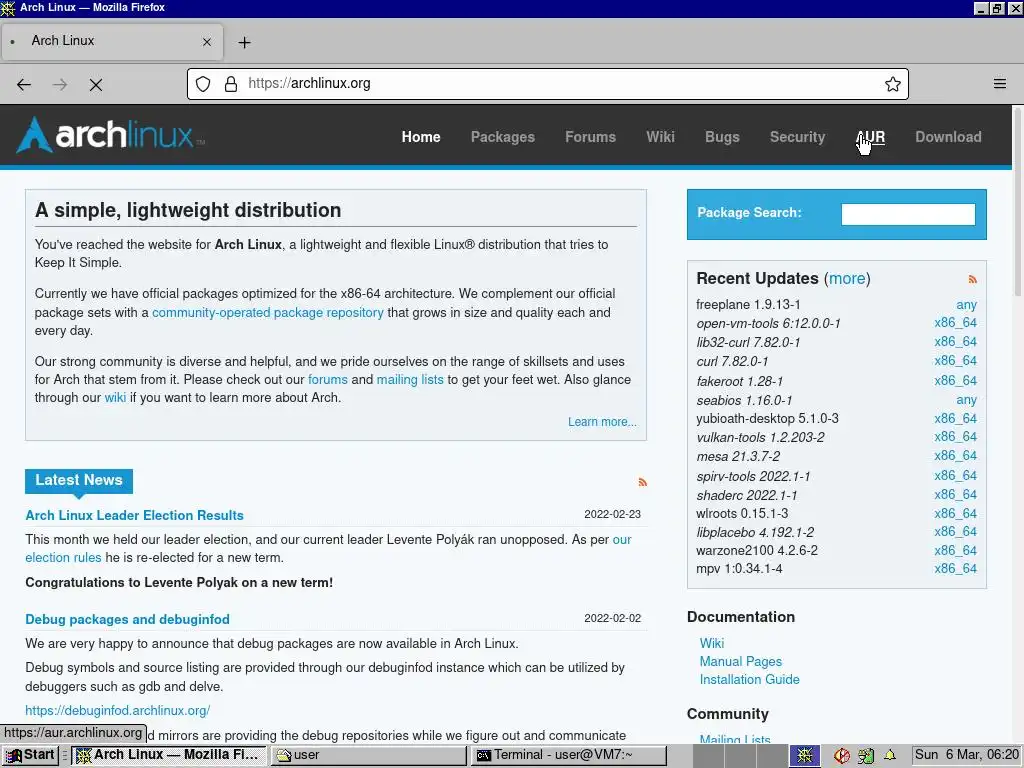Follow the forums link in intro text
Viewport: 1024px width, 768px height.
[328, 379]
